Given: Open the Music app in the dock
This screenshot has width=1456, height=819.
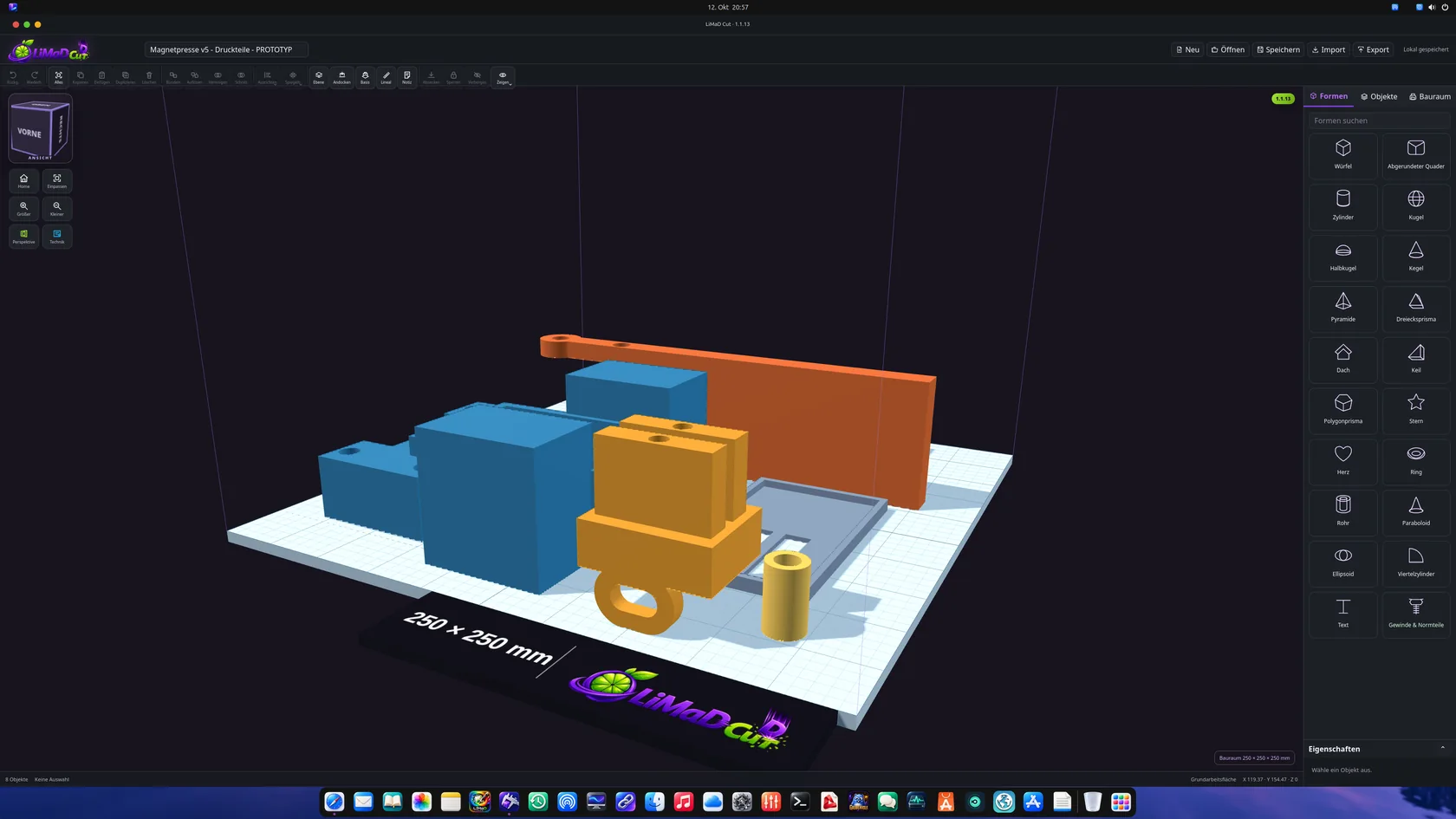Looking at the screenshot, I should coord(683,802).
